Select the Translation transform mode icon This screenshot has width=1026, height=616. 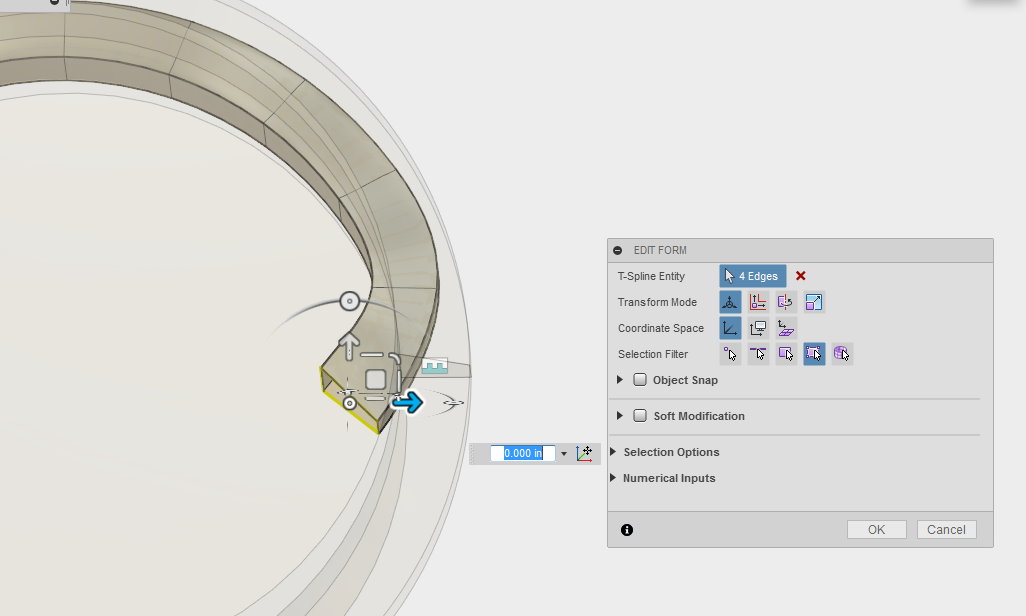point(757,302)
